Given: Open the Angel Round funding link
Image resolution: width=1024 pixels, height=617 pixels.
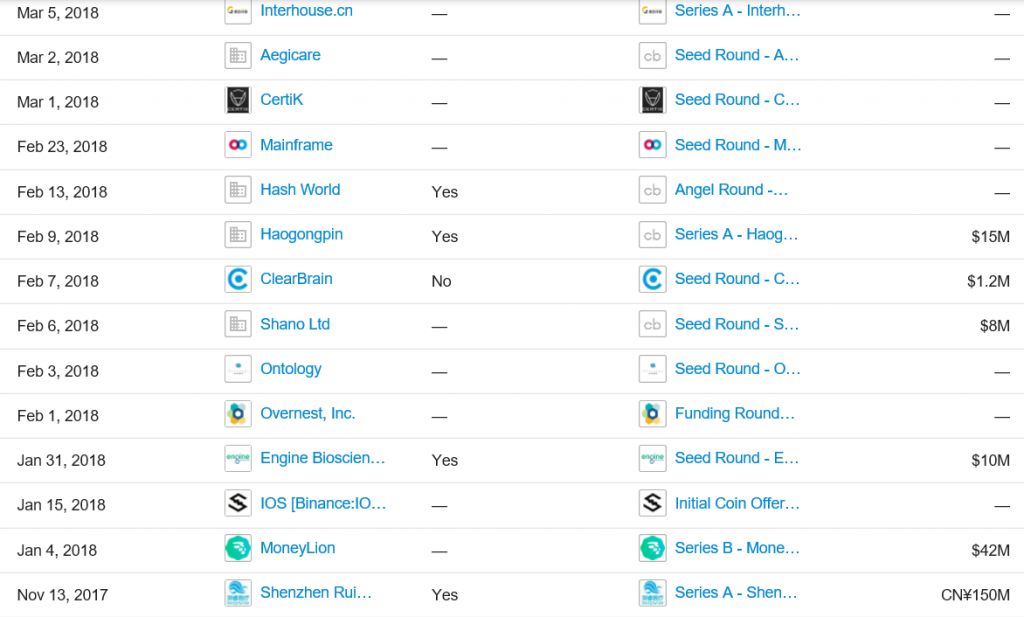Looking at the screenshot, I should (x=731, y=190).
